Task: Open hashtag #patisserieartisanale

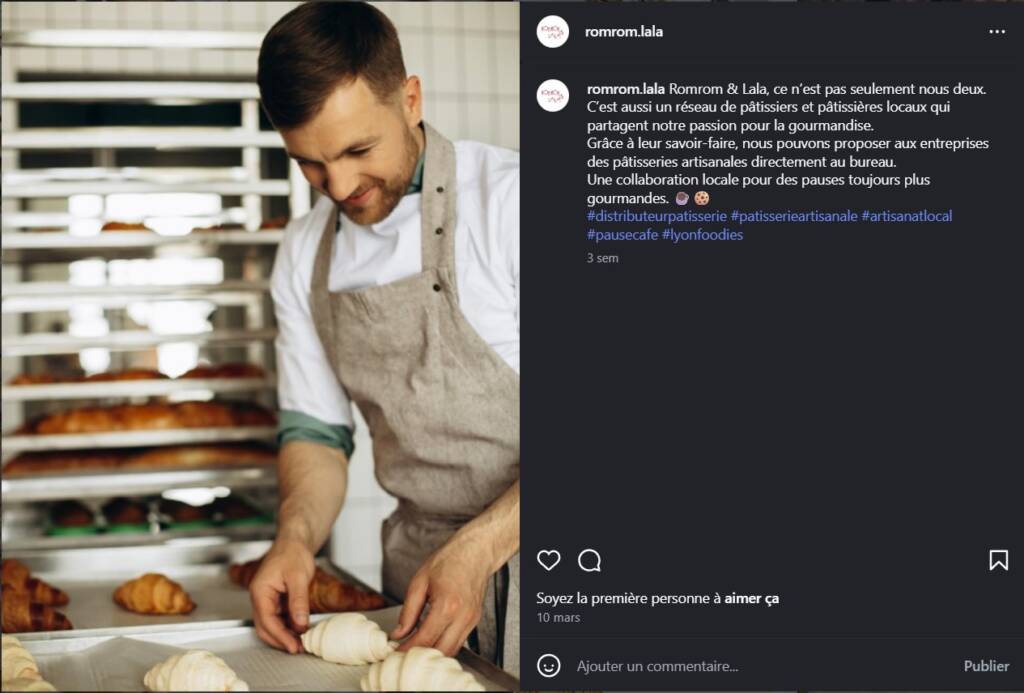Action: point(793,216)
